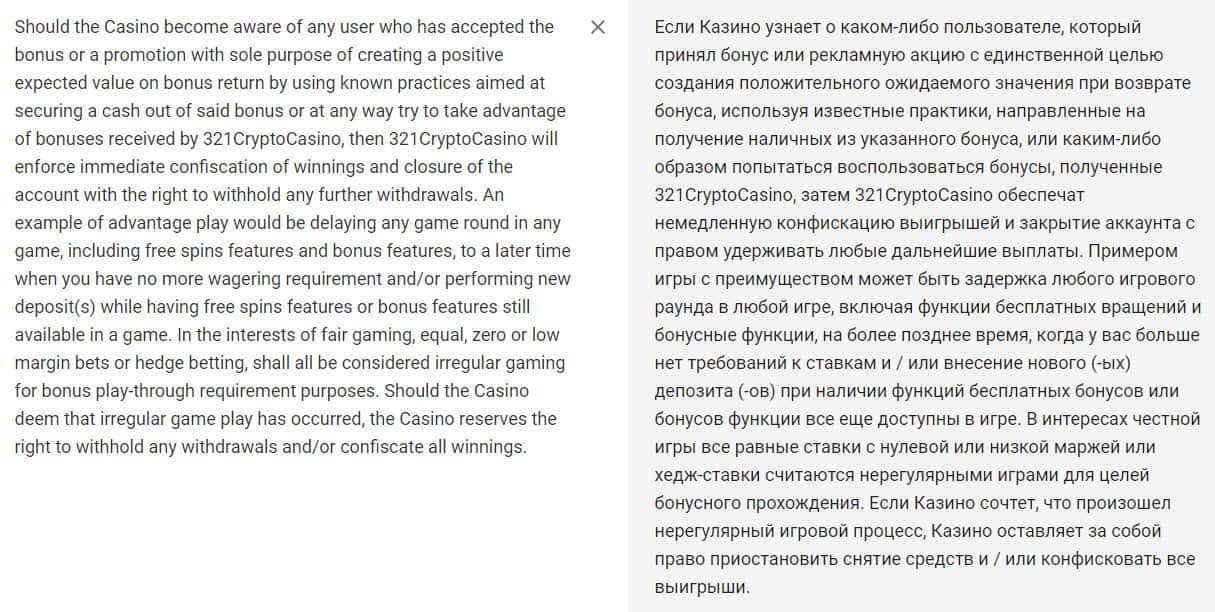The width and height of the screenshot is (1215, 612).
Task: Click final word "выигрыши." in the translation
Action: pos(701,587)
